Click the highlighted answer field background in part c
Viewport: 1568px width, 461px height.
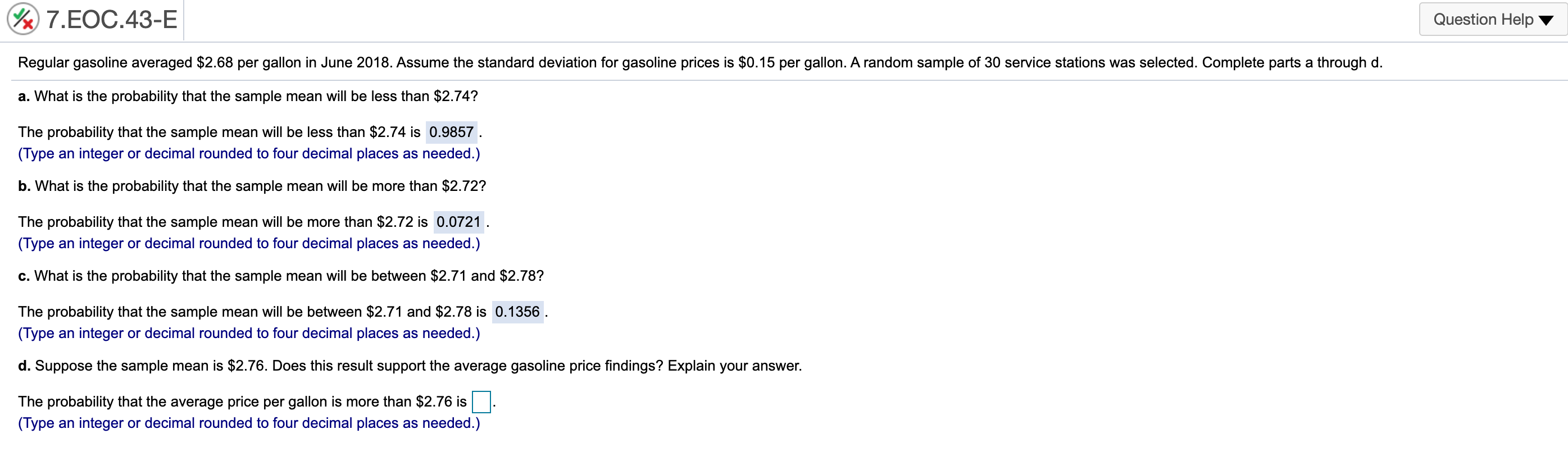(518, 312)
